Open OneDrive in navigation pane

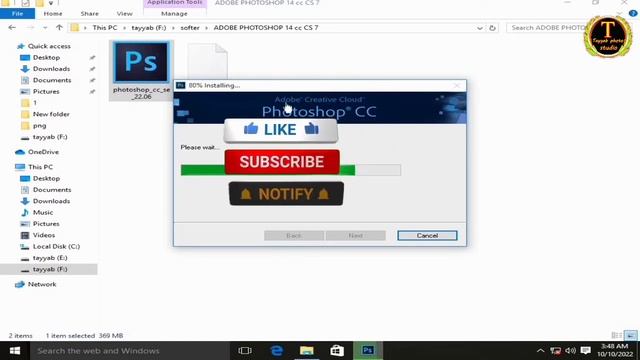(43, 152)
